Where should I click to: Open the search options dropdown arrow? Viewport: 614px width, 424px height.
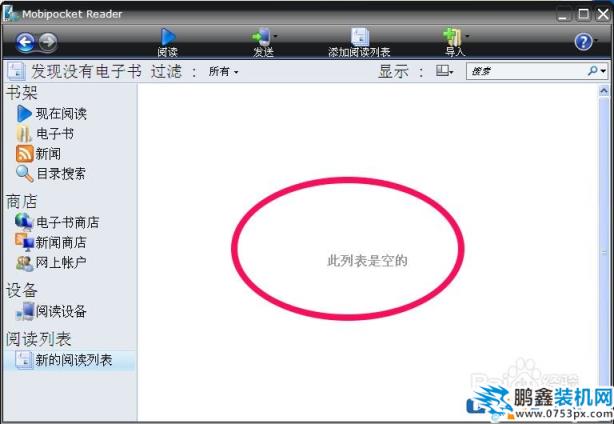[603, 72]
